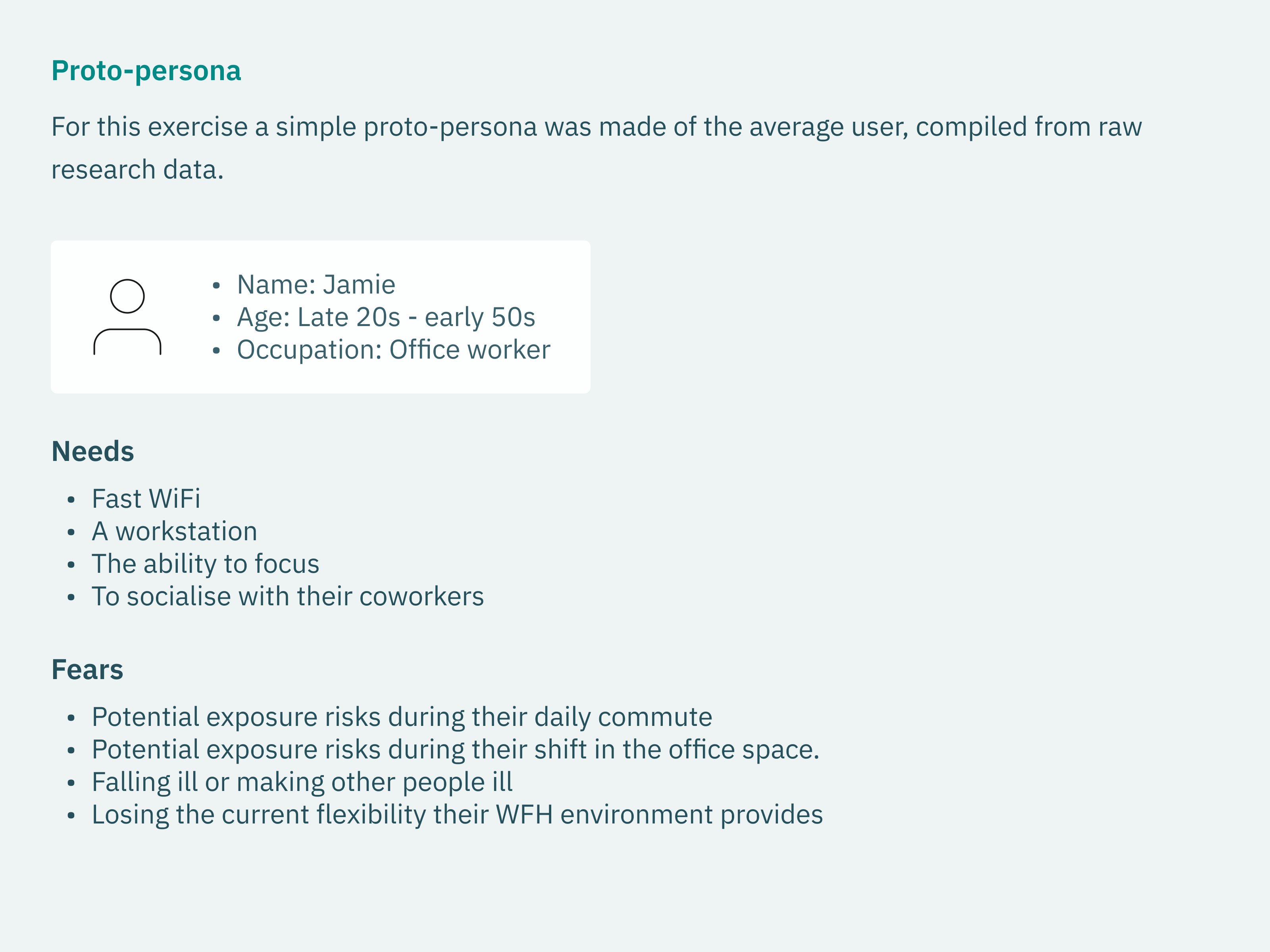The width and height of the screenshot is (1270, 952).
Task: Click the WFH flexibility fear item
Action: 458,816
